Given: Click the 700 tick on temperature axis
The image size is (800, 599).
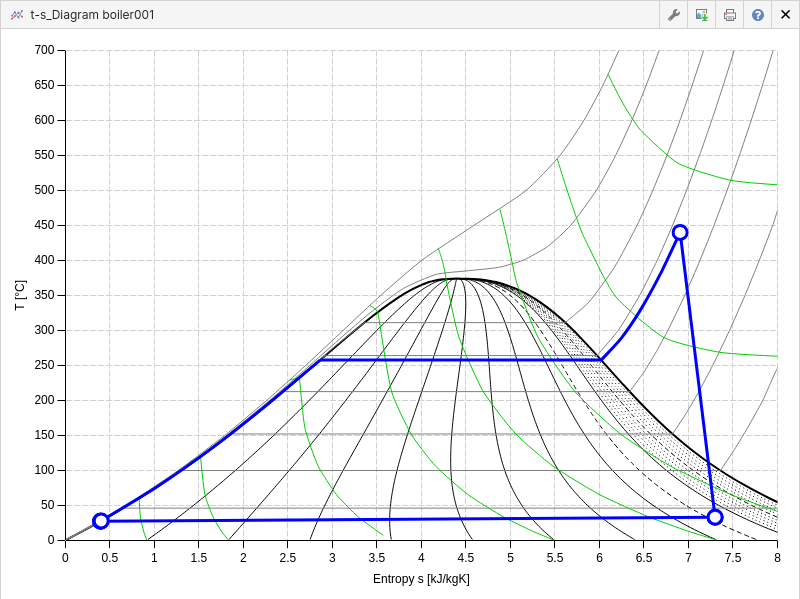Looking at the screenshot, I should tap(44, 50).
